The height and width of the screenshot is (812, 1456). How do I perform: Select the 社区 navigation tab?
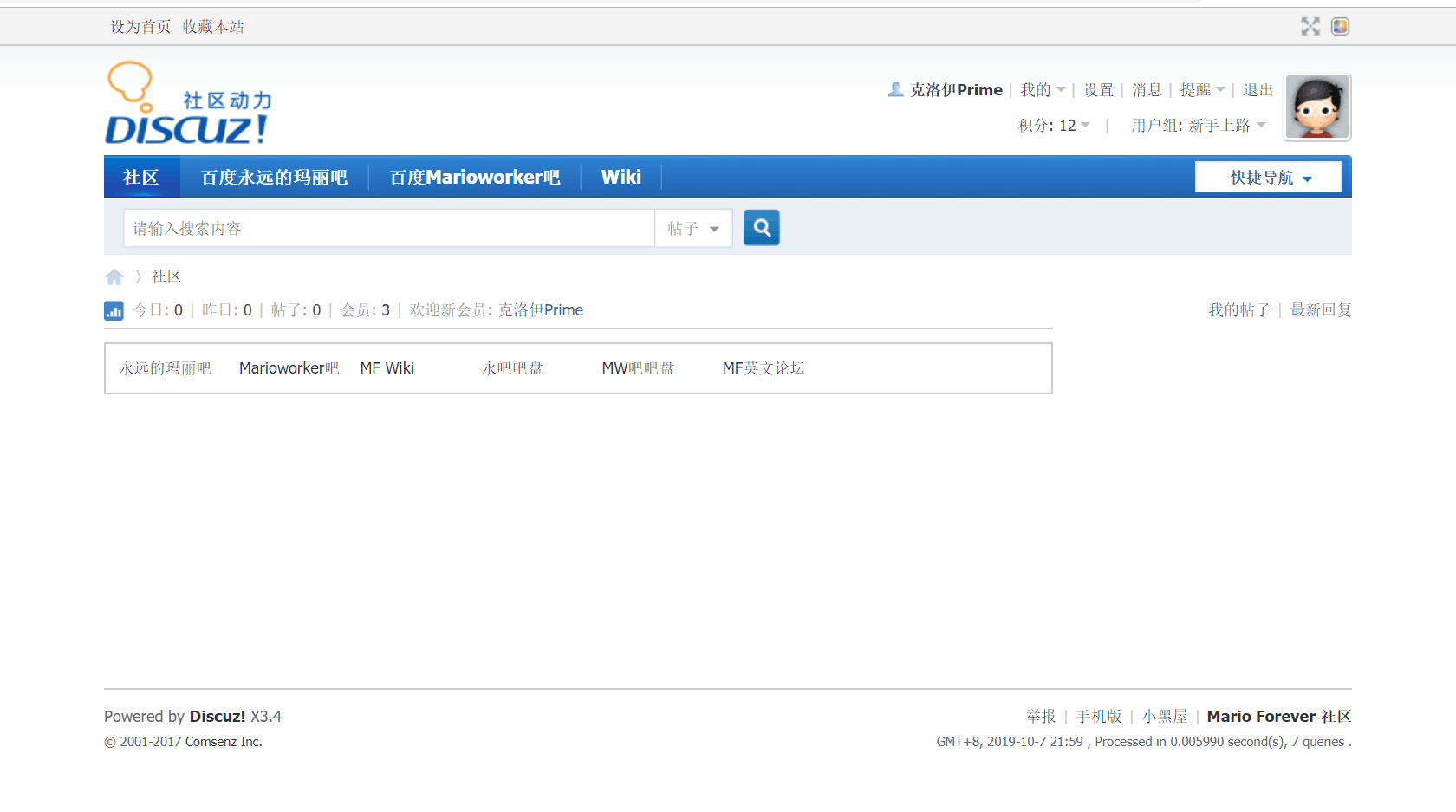(141, 177)
